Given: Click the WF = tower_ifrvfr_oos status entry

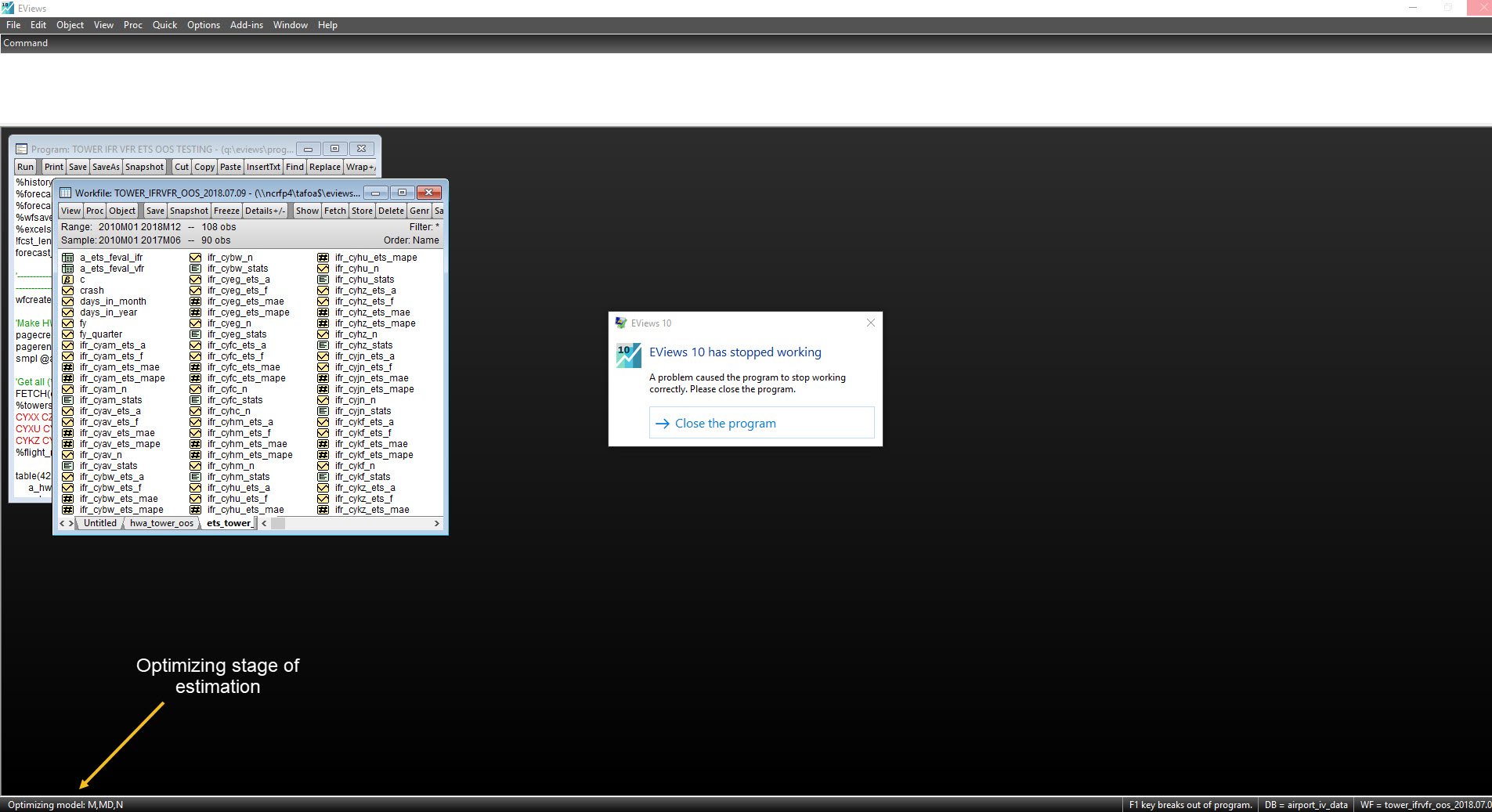Looking at the screenshot, I should coord(1425,805).
